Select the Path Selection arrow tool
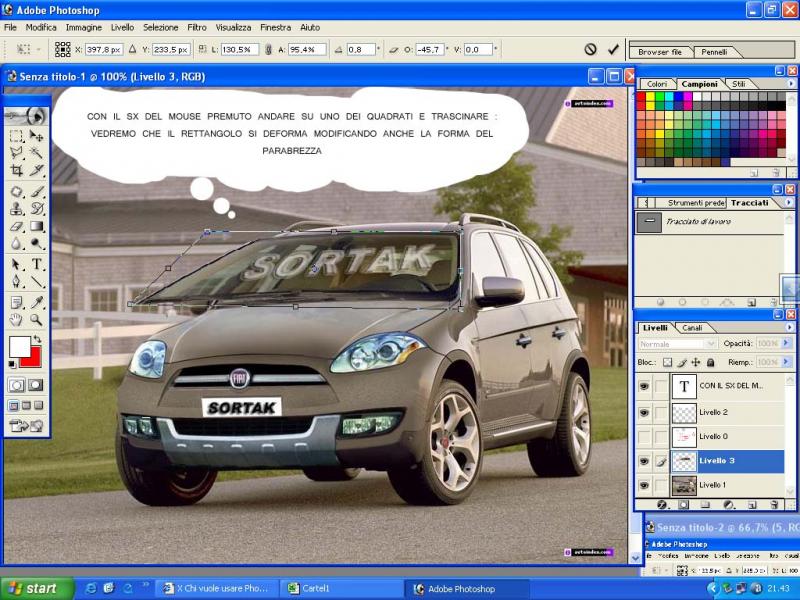Screen dimensions: 800x600 [17, 264]
